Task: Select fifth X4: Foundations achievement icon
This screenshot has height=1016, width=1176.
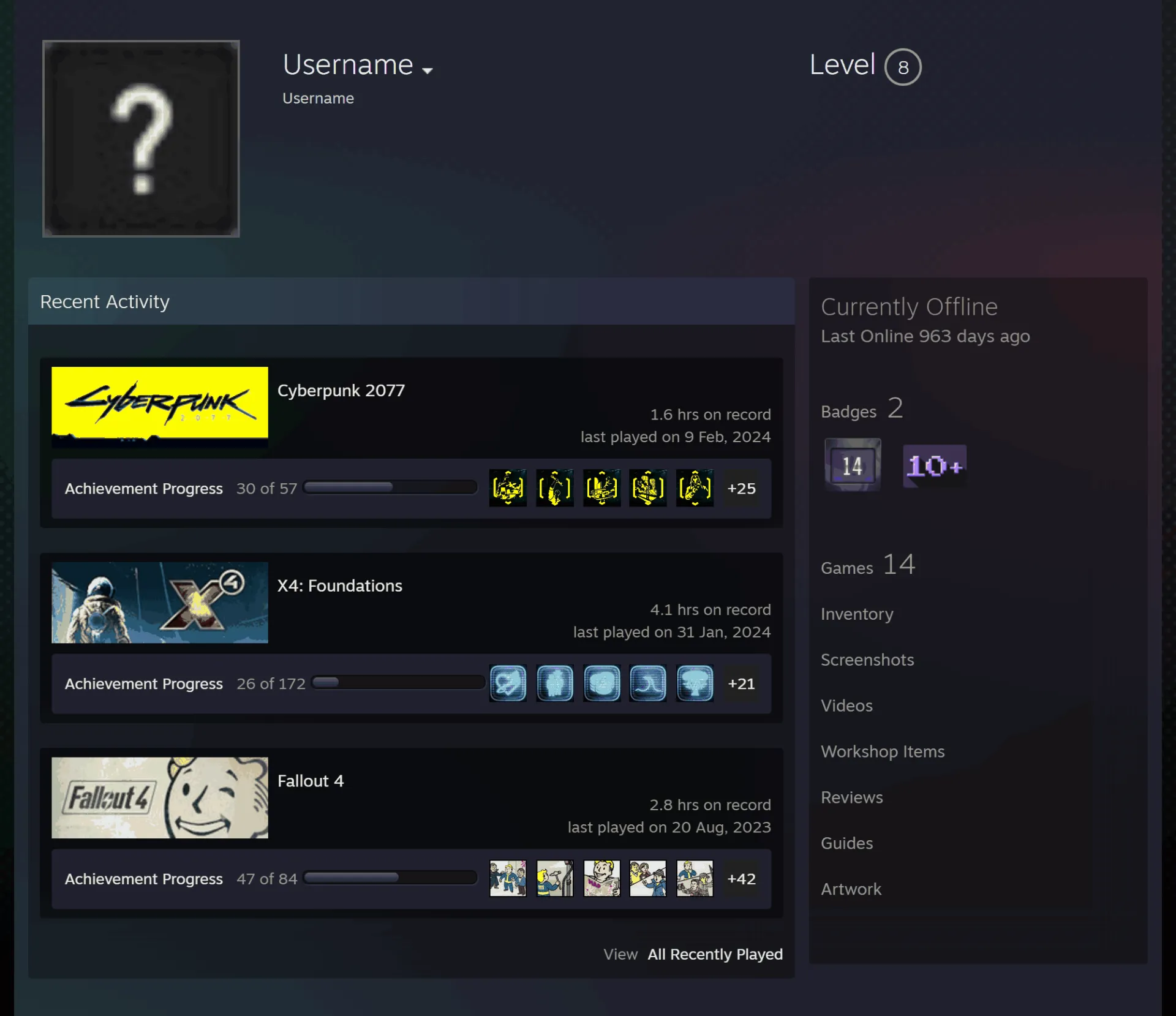Action: (x=695, y=683)
